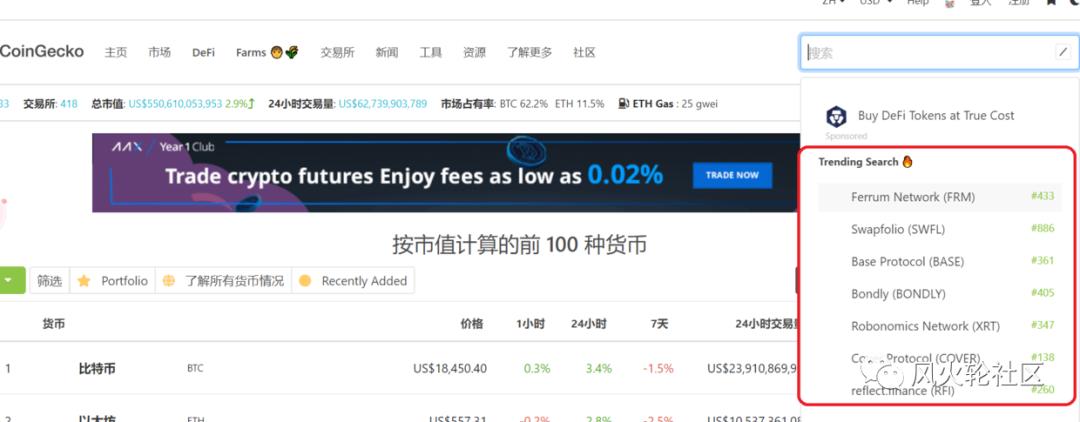Open the 了解更多 menu
Viewport: 1080px width, 422px height.
(x=530, y=52)
